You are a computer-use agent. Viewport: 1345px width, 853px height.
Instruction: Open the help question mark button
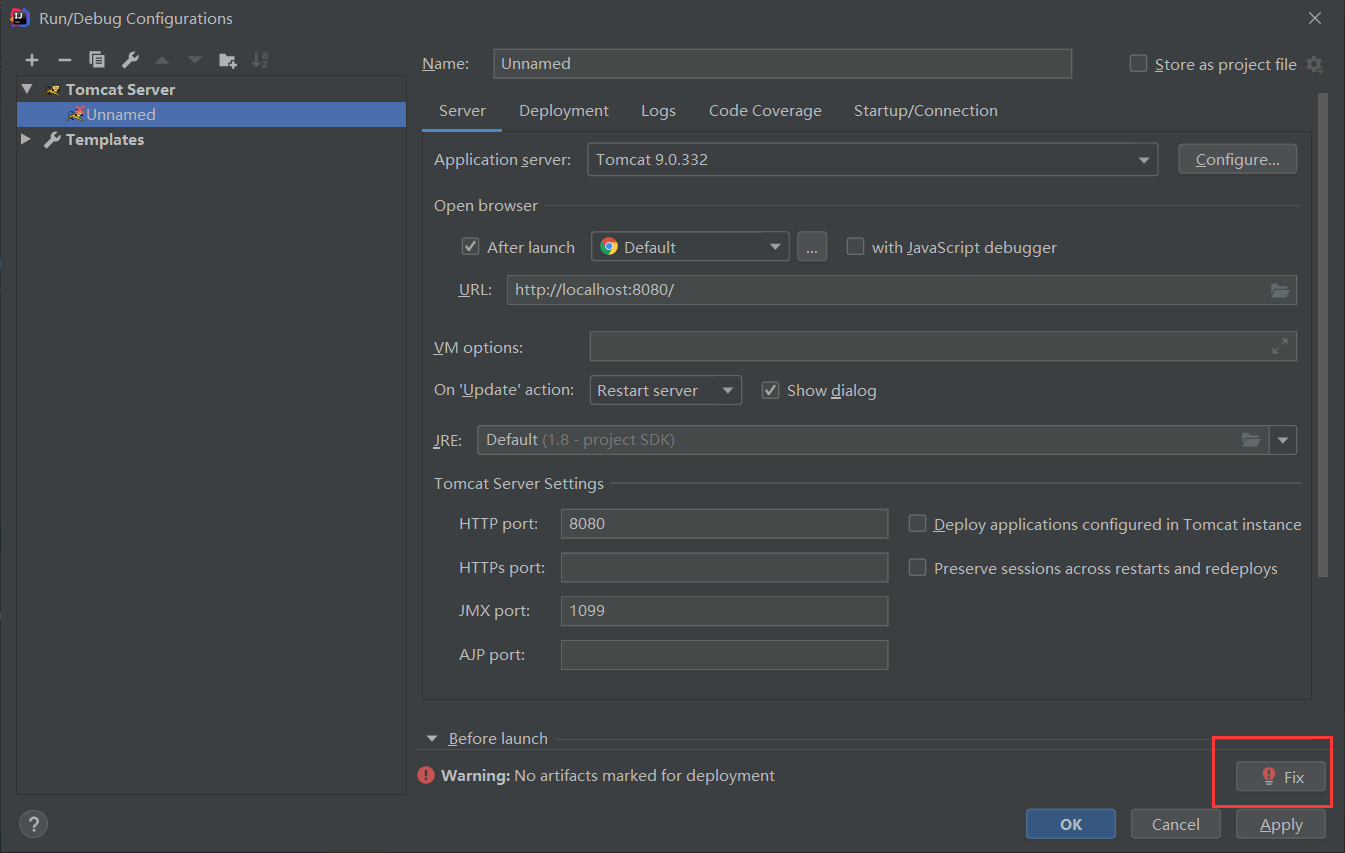(x=33, y=824)
